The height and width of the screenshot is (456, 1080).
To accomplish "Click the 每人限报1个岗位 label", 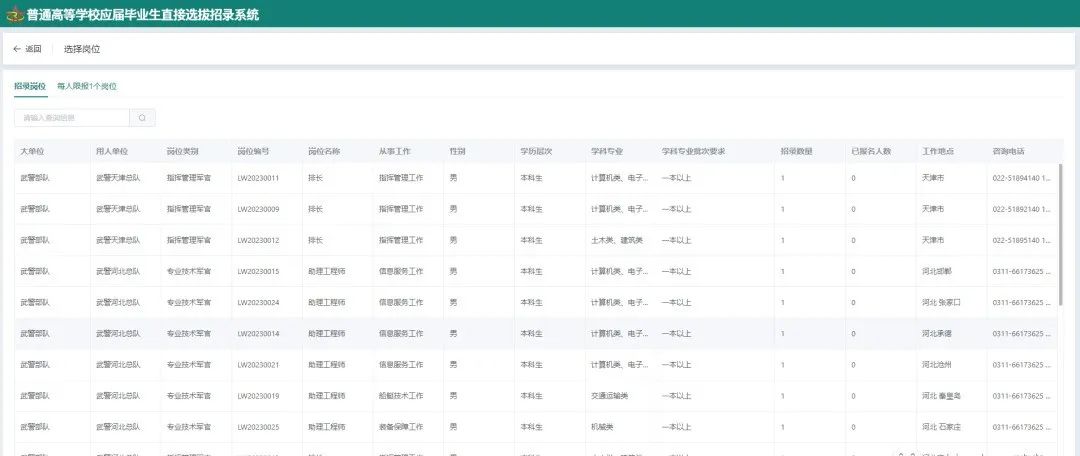I will click(x=87, y=87).
